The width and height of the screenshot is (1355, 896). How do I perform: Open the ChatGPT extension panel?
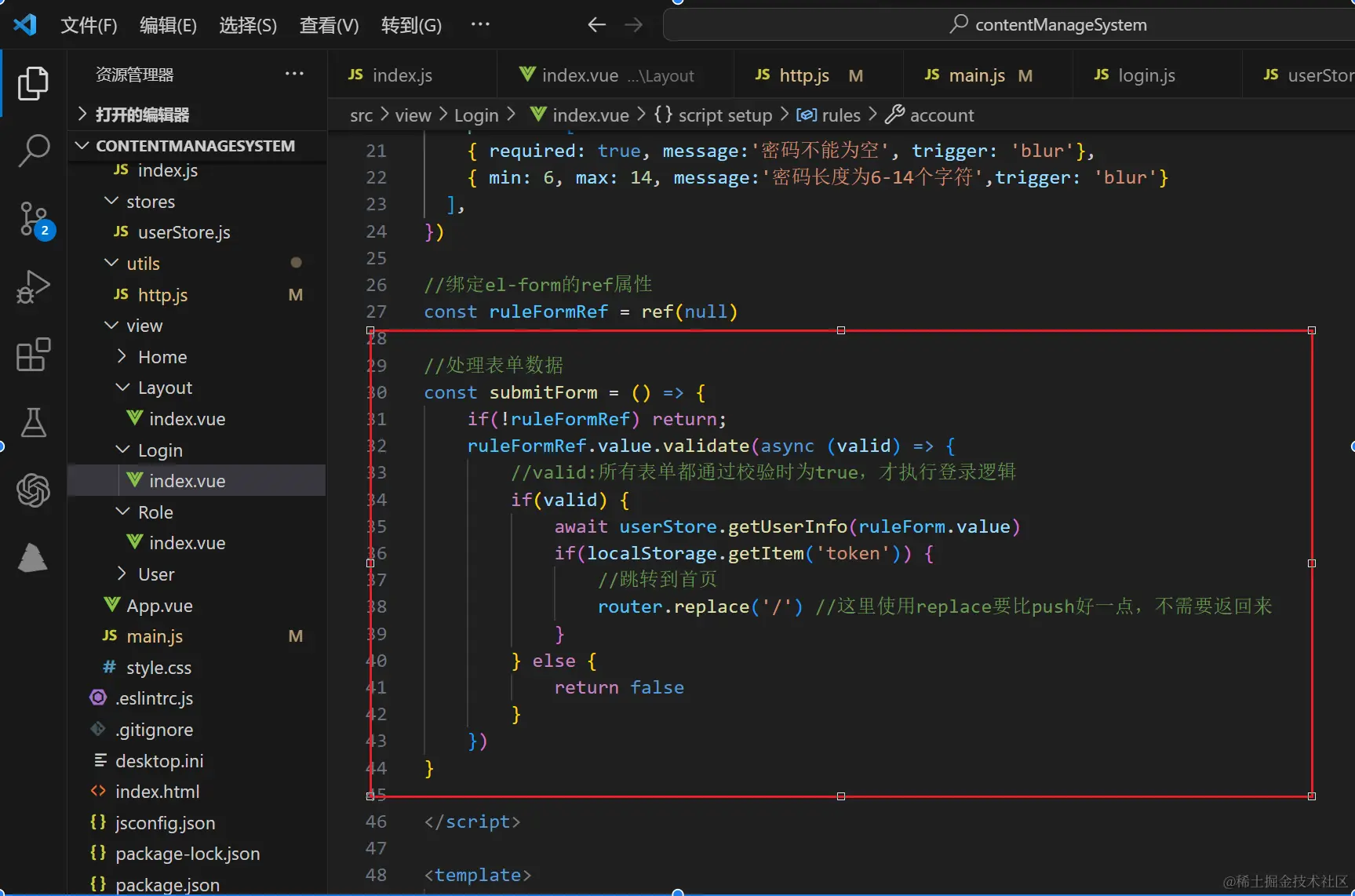pos(33,490)
